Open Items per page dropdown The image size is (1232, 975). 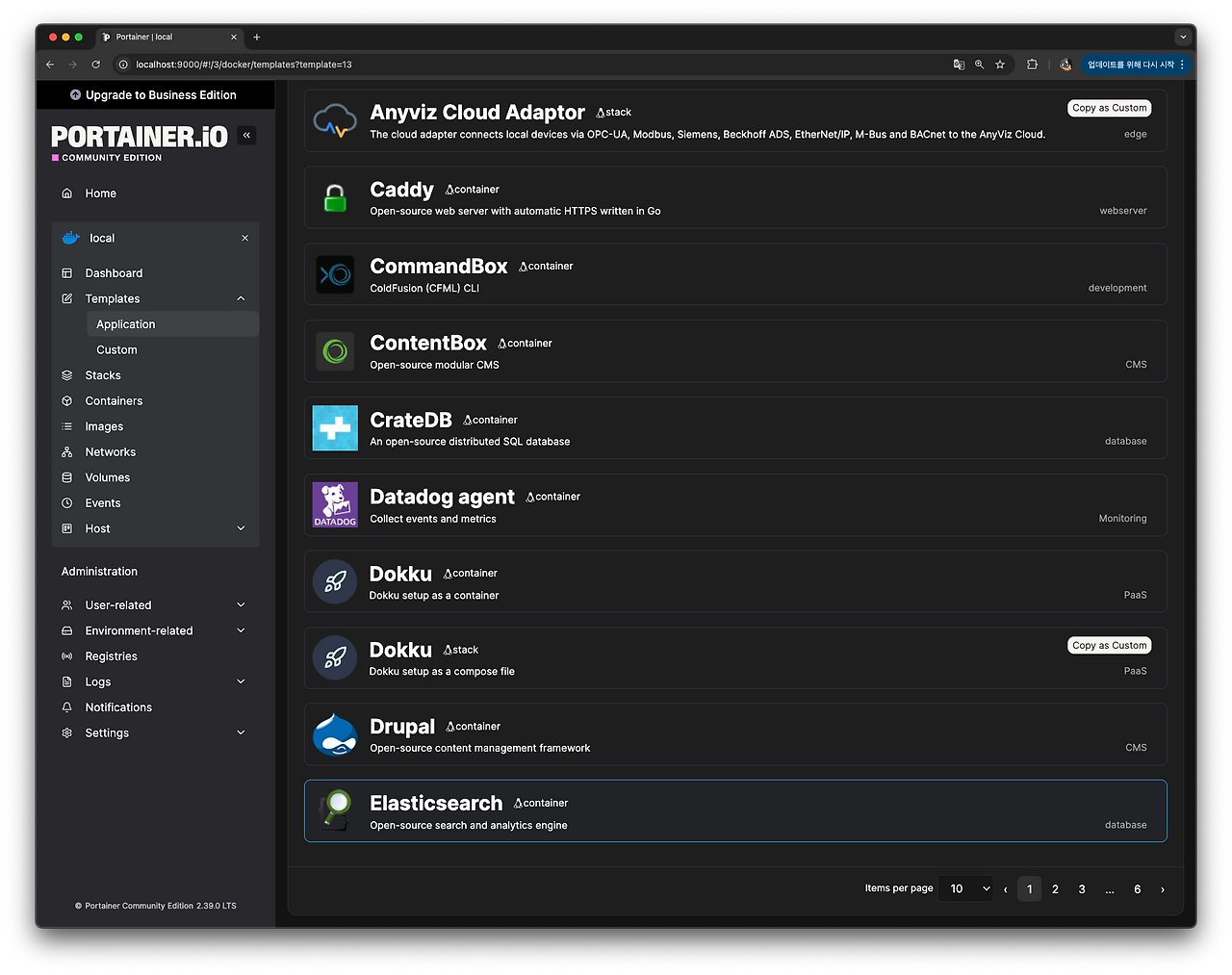967,888
